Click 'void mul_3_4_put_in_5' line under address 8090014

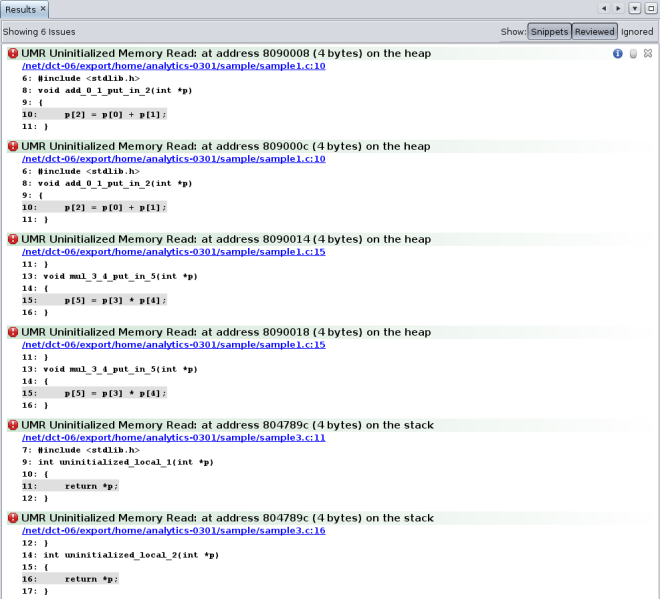pyautogui.click(x=109, y=277)
